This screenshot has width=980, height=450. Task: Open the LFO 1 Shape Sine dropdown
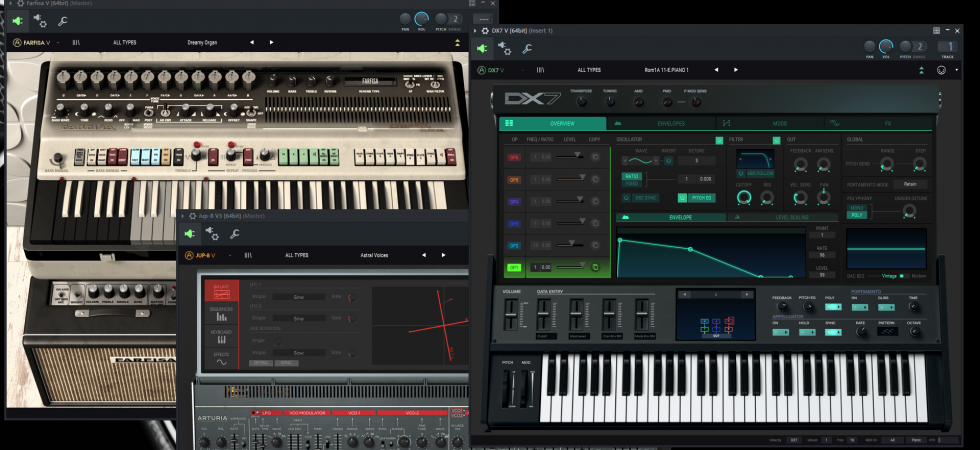coord(299,297)
